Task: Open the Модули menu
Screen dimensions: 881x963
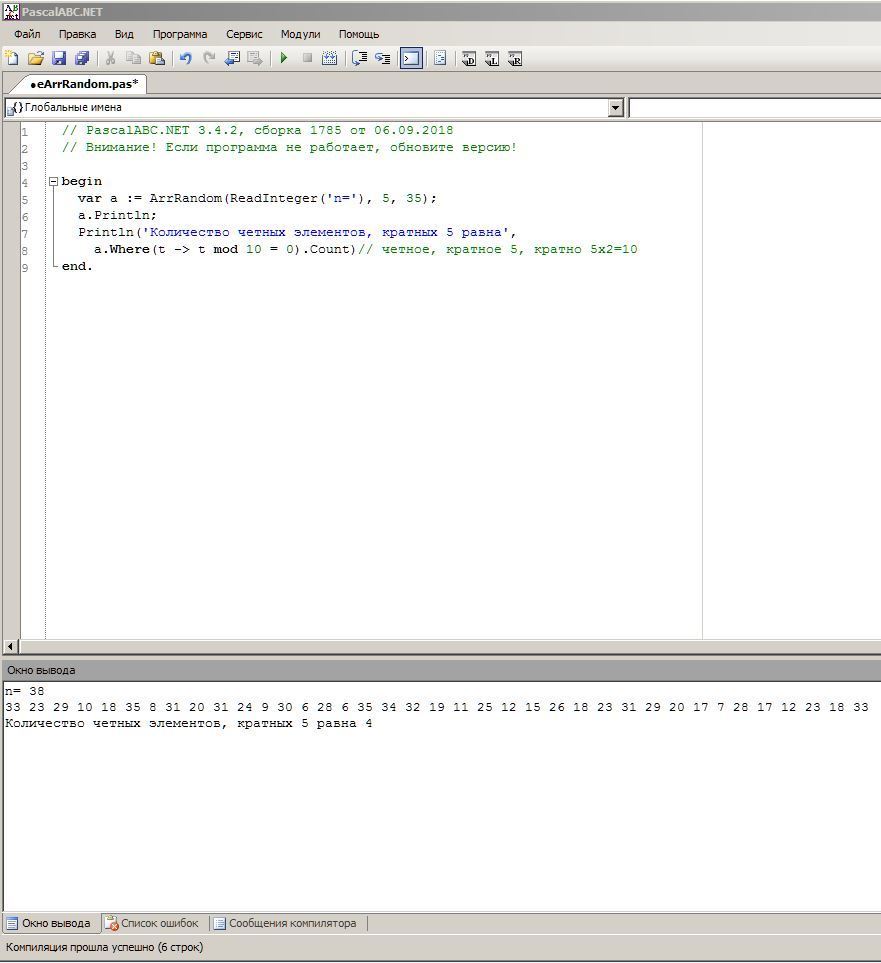Action: tap(300, 34)
